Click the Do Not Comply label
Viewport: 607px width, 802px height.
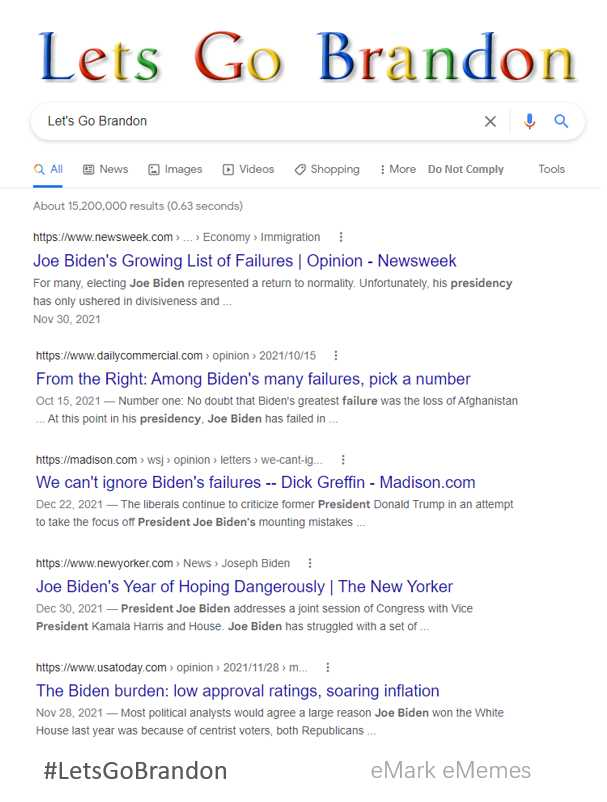pos(466,169)
